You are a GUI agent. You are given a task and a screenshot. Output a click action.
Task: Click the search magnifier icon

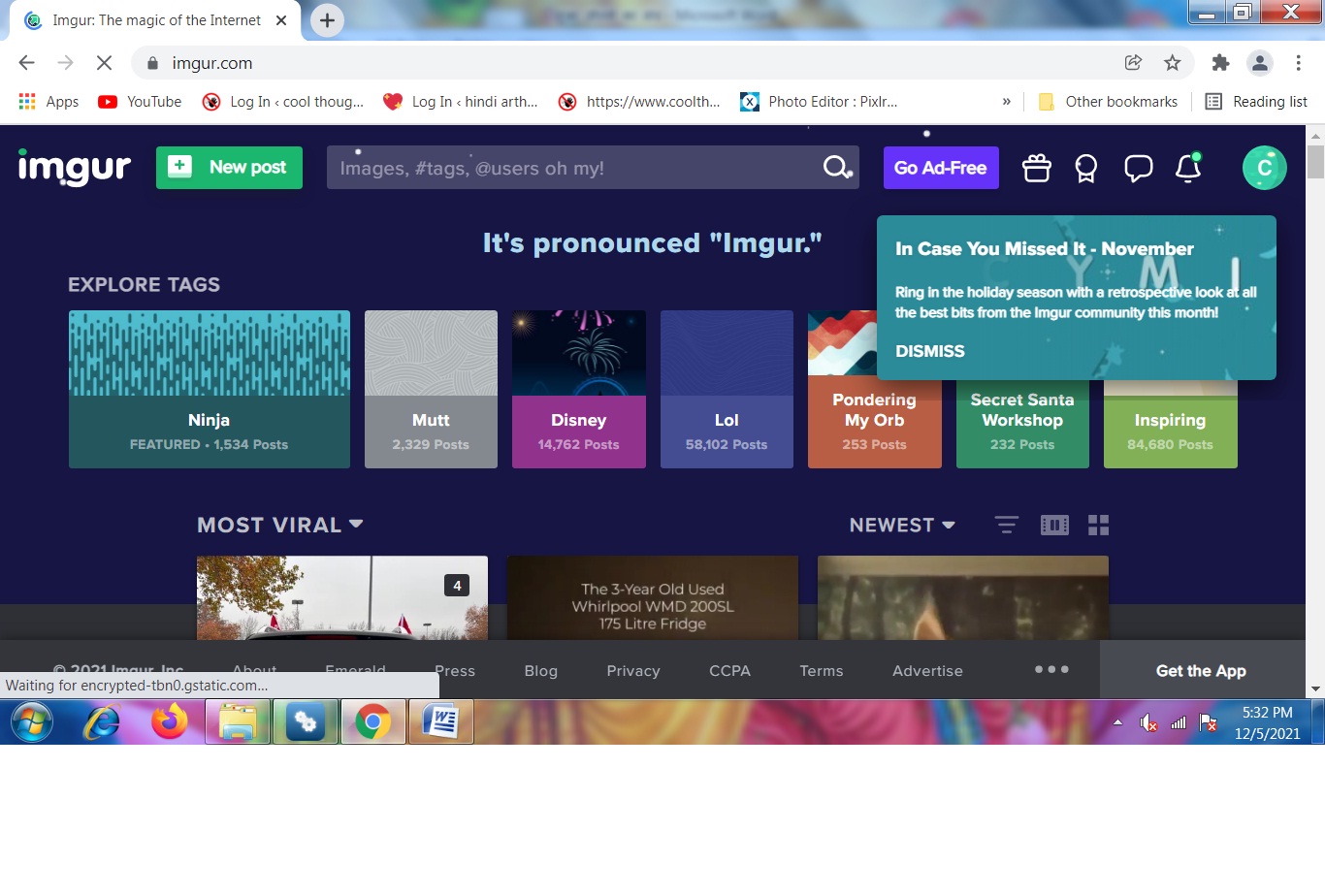click(836, 168)
